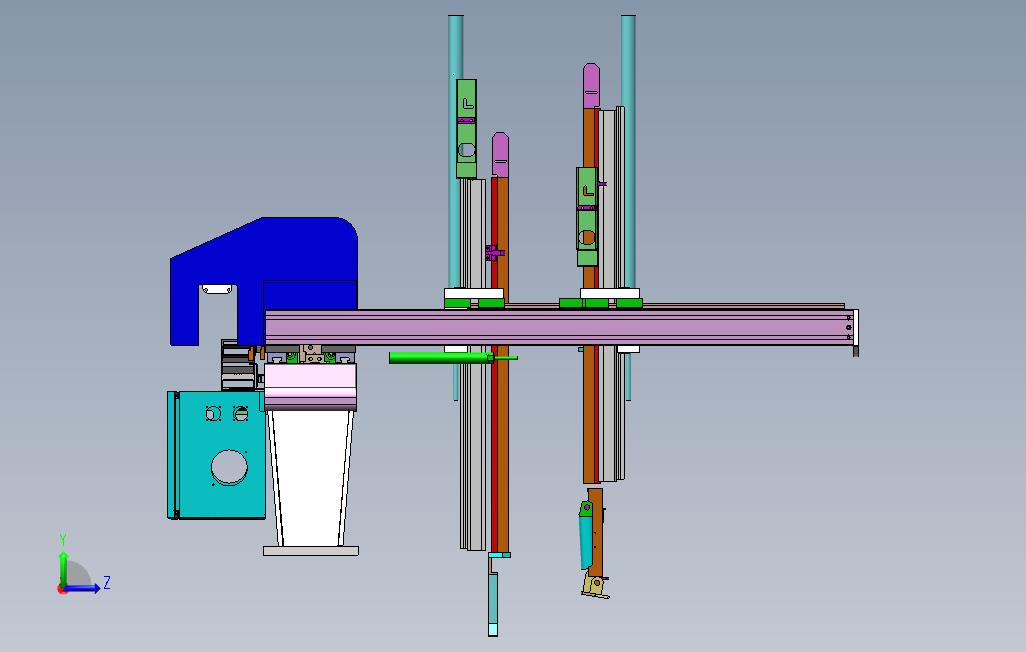Select the gray base plate under pedestal
This screenshot has width=1026, height=652.
point(311,551)
